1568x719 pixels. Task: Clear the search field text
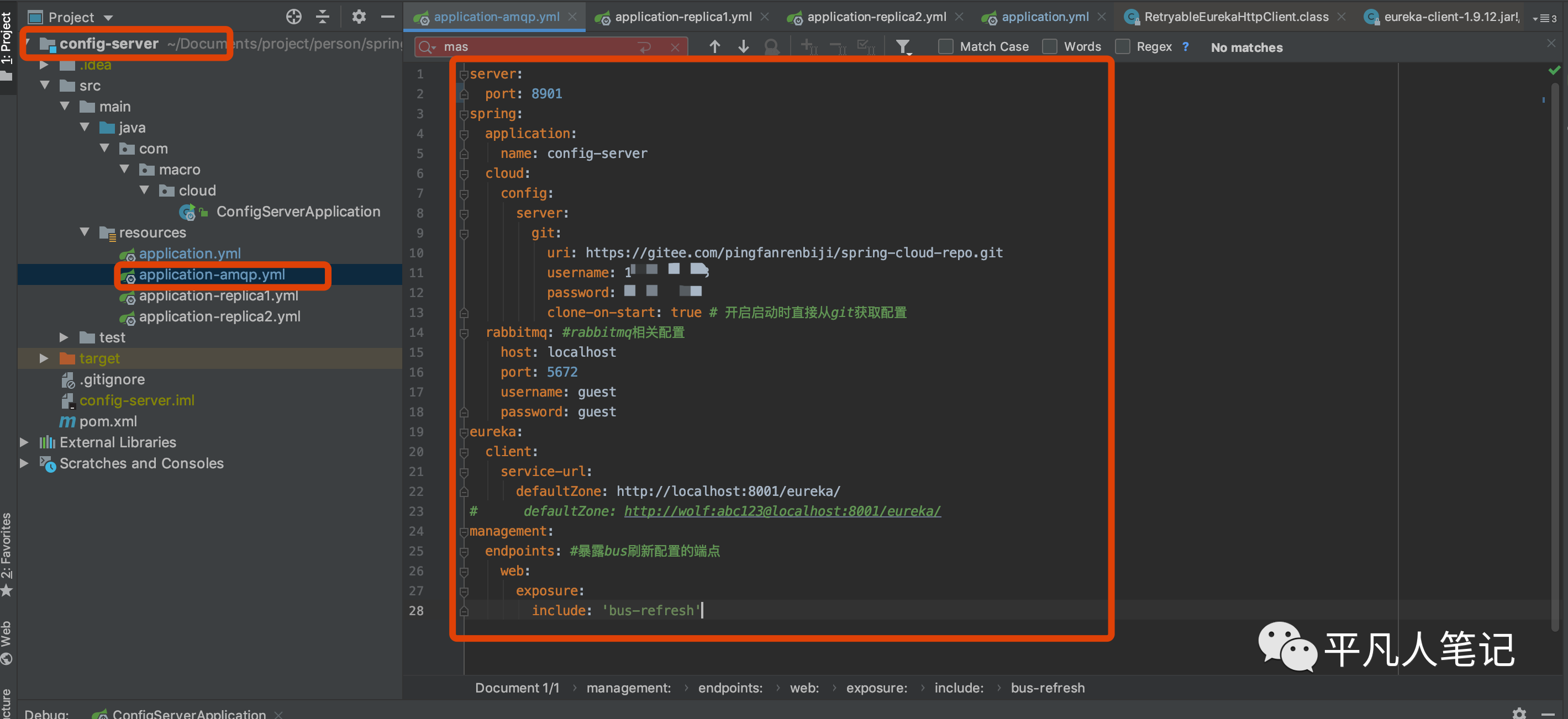(675, 47)
